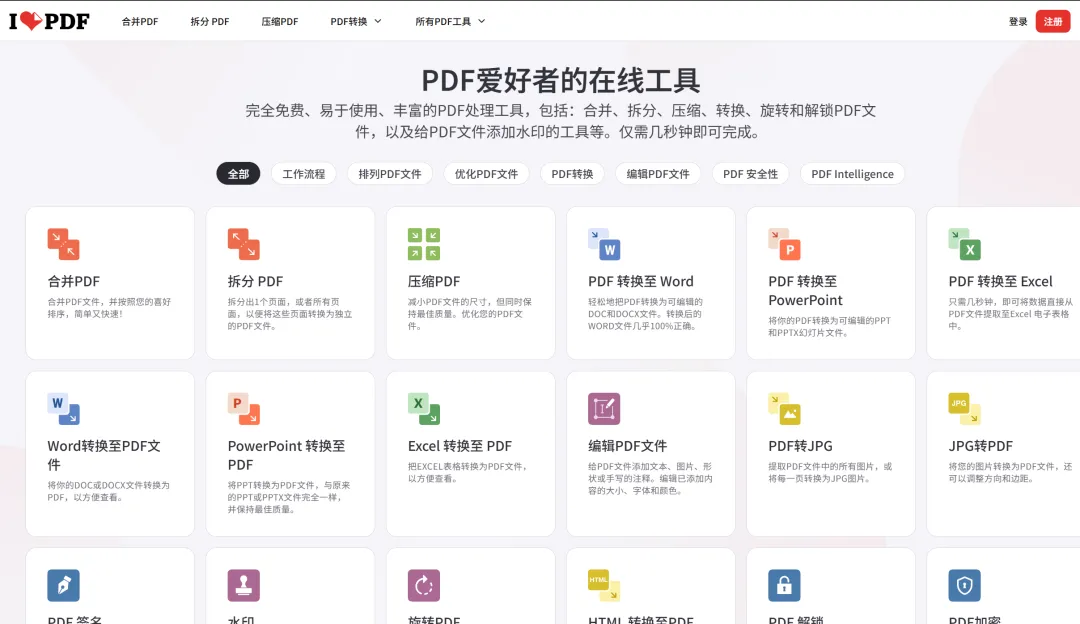Click the Split PDF (拆分 PDF) card icon
Screen dimensions: 1080x624
click(244, 244)
